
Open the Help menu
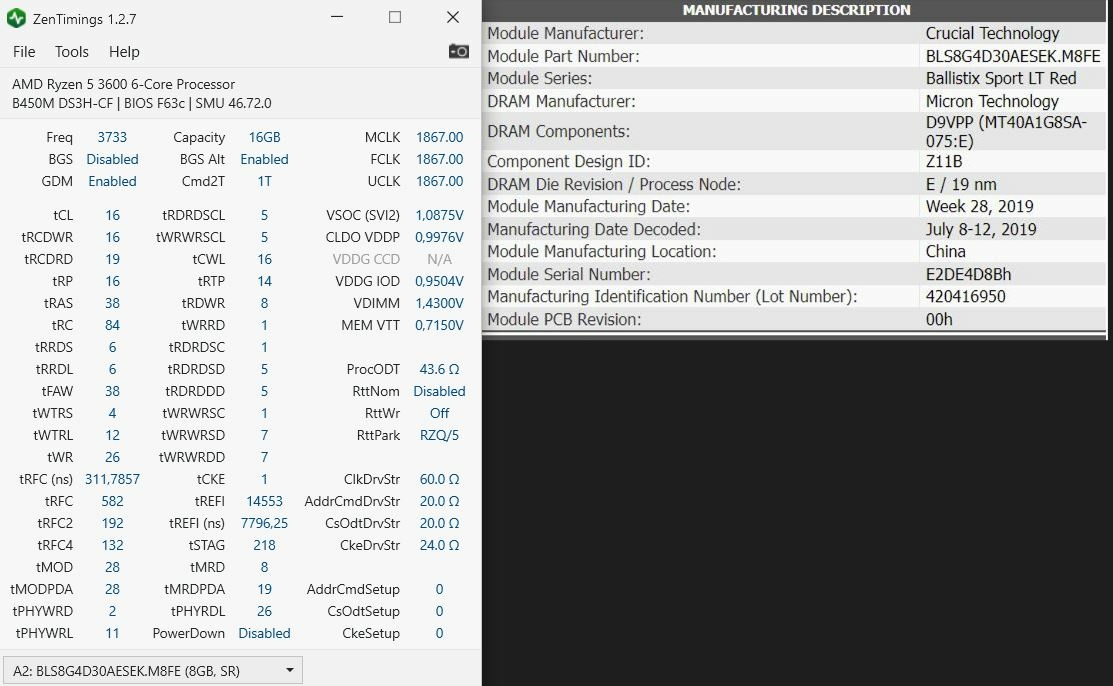tap(124, 52)
